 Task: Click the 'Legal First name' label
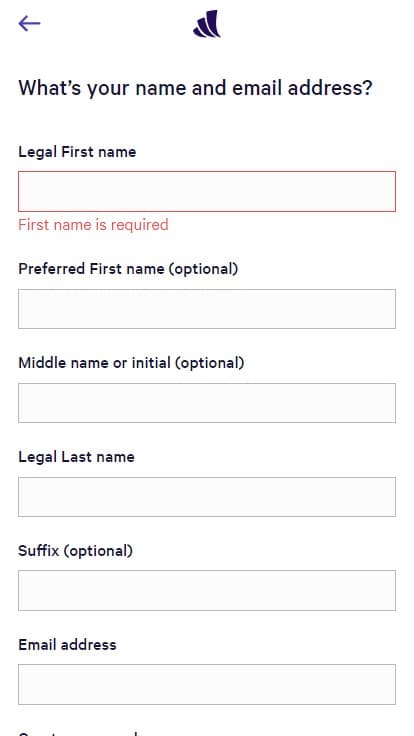point(77,152)
